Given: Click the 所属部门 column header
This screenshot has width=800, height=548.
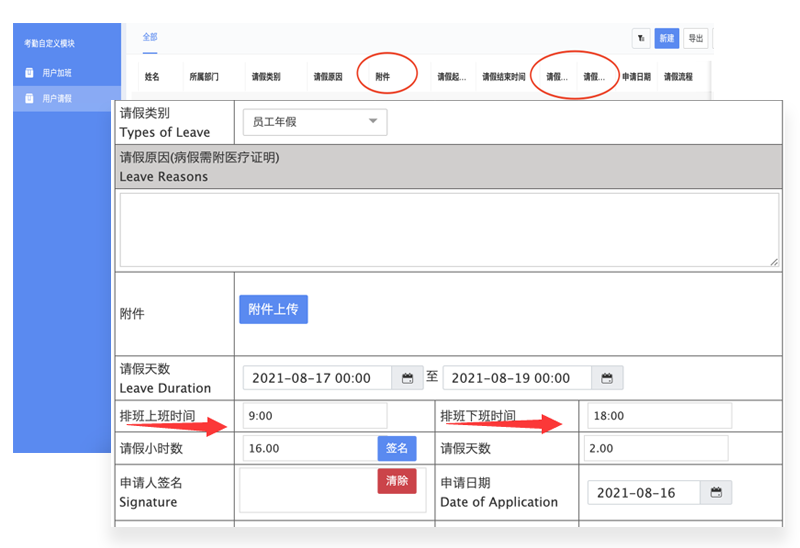Looking at the screenshot, I should 204,77.
